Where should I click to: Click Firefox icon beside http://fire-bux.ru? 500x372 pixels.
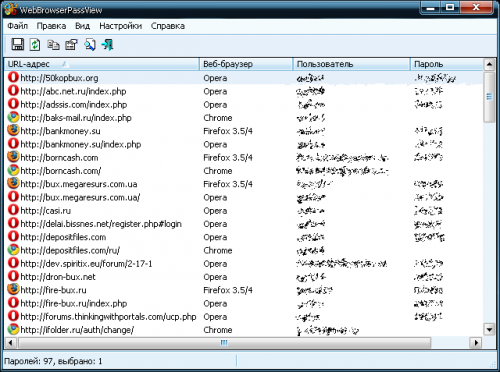(13, 289)
